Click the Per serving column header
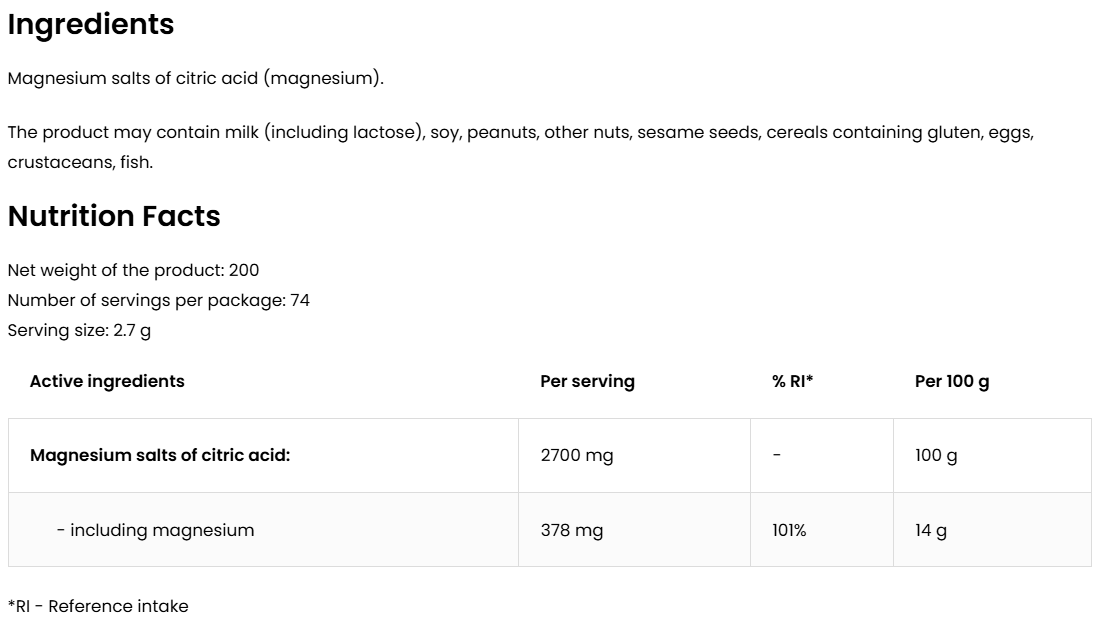This screenshot has width=1097, height=621. coord(587,381)
